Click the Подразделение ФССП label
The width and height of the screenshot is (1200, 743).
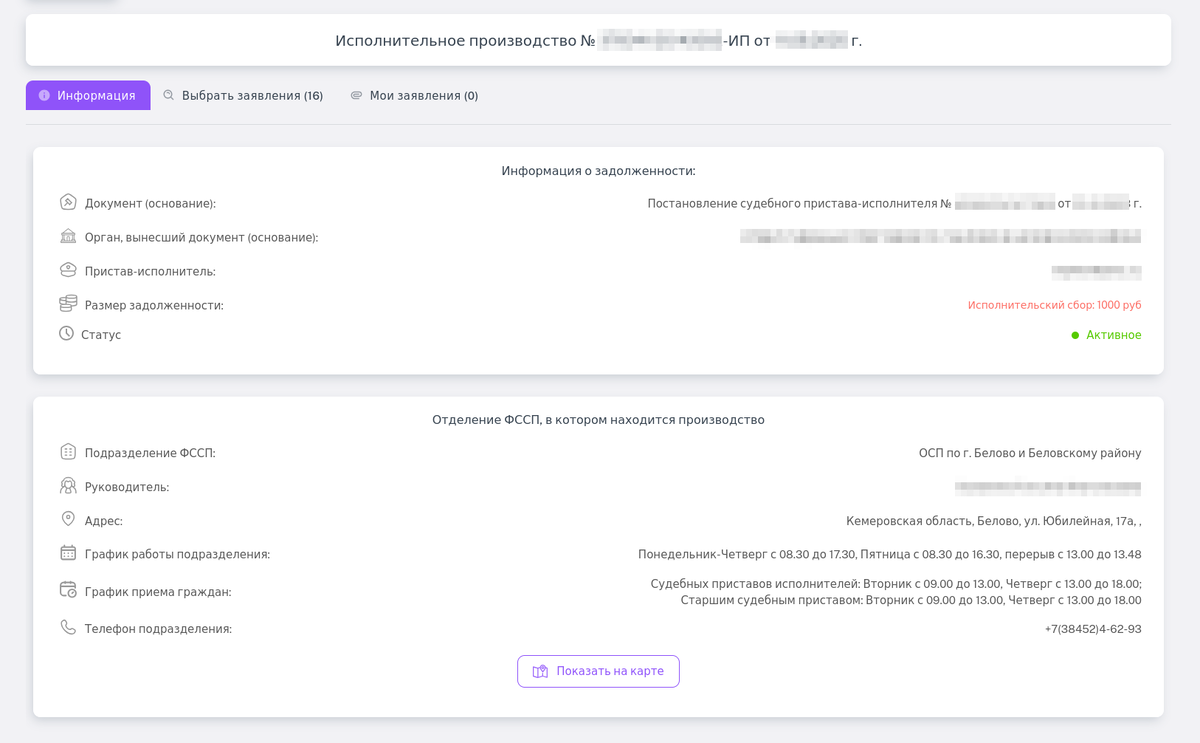pyautogui.click(x=150, y=453)
